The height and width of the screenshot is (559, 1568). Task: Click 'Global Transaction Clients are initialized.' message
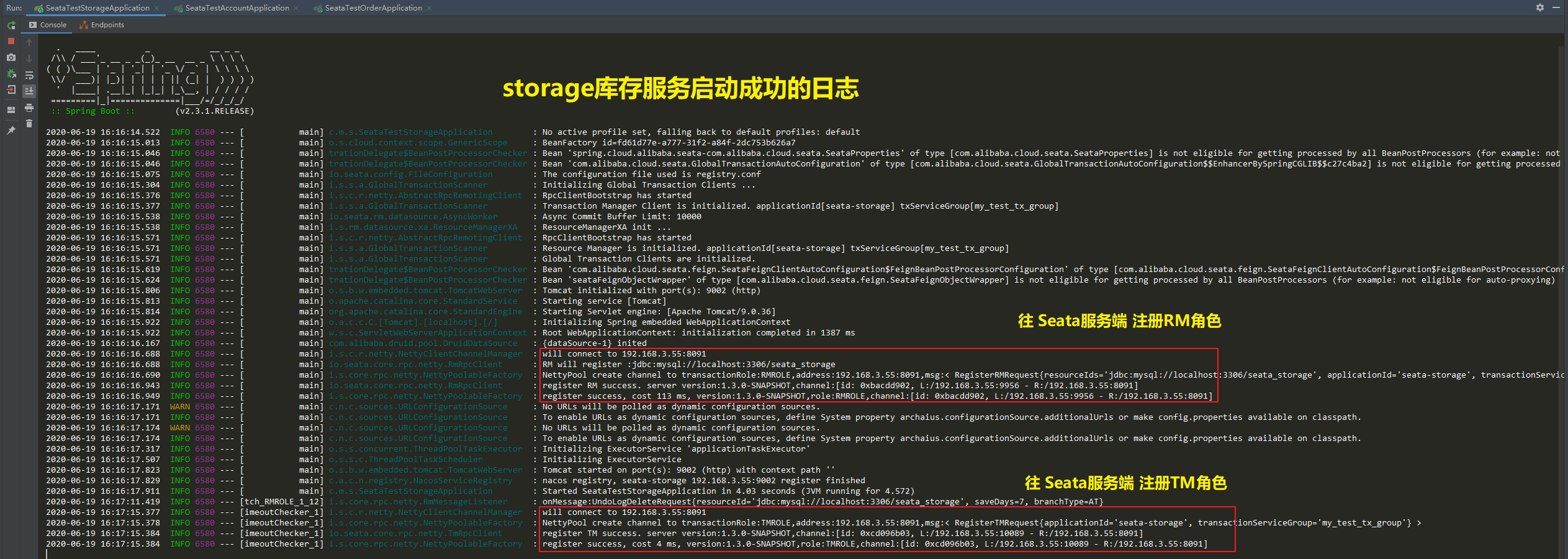[x=649, y=259]
